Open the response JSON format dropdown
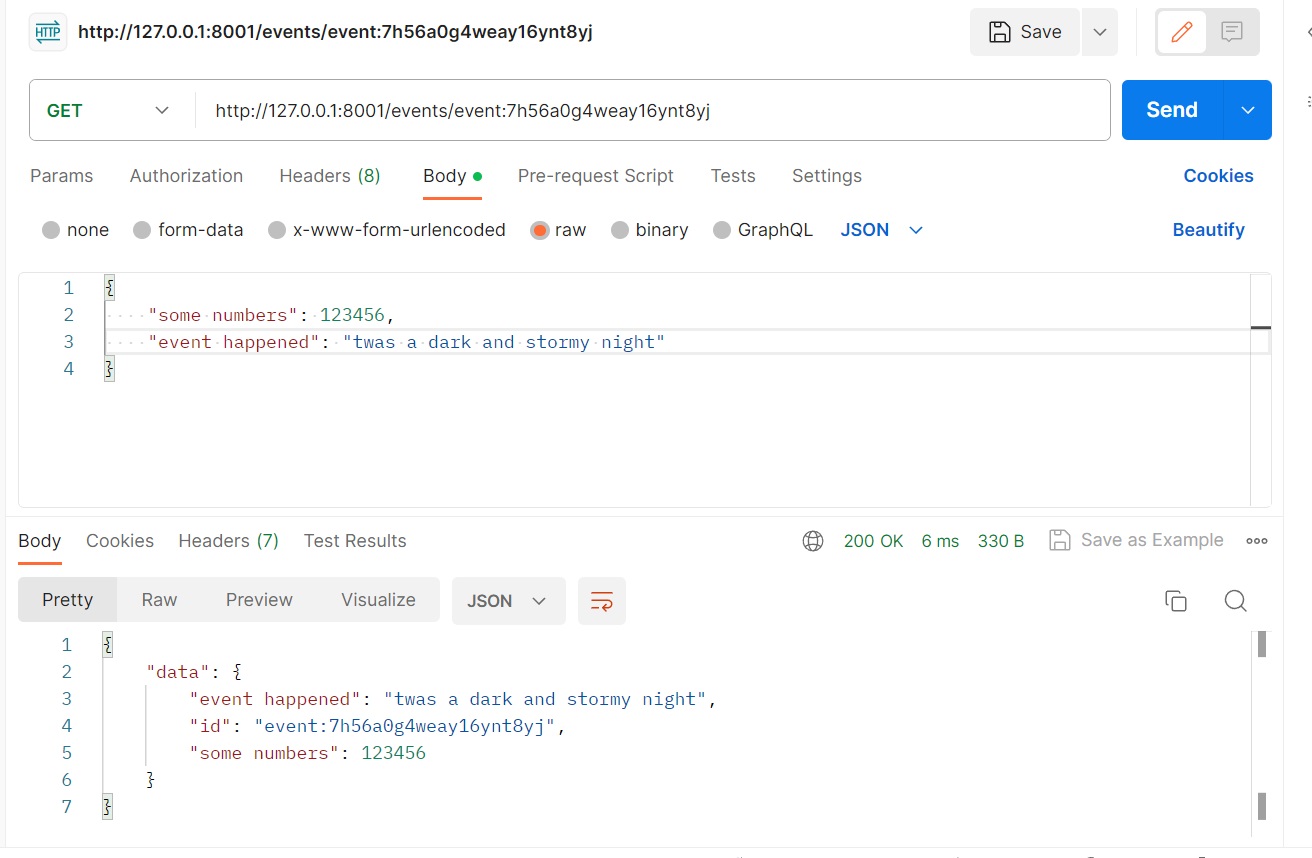Screen dimensions: 1312x858 (508, 601)
